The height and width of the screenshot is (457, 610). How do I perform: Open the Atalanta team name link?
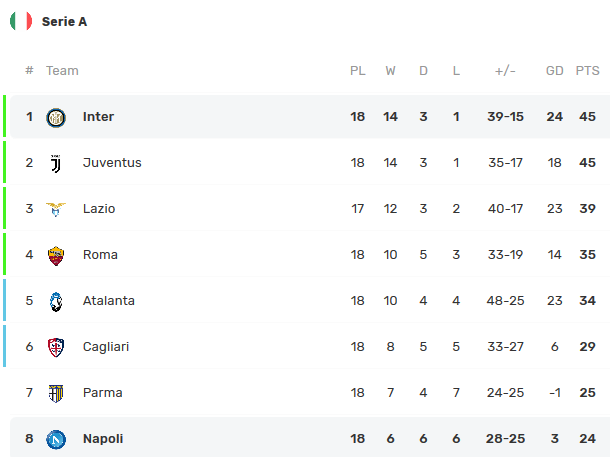pos(109,301)
